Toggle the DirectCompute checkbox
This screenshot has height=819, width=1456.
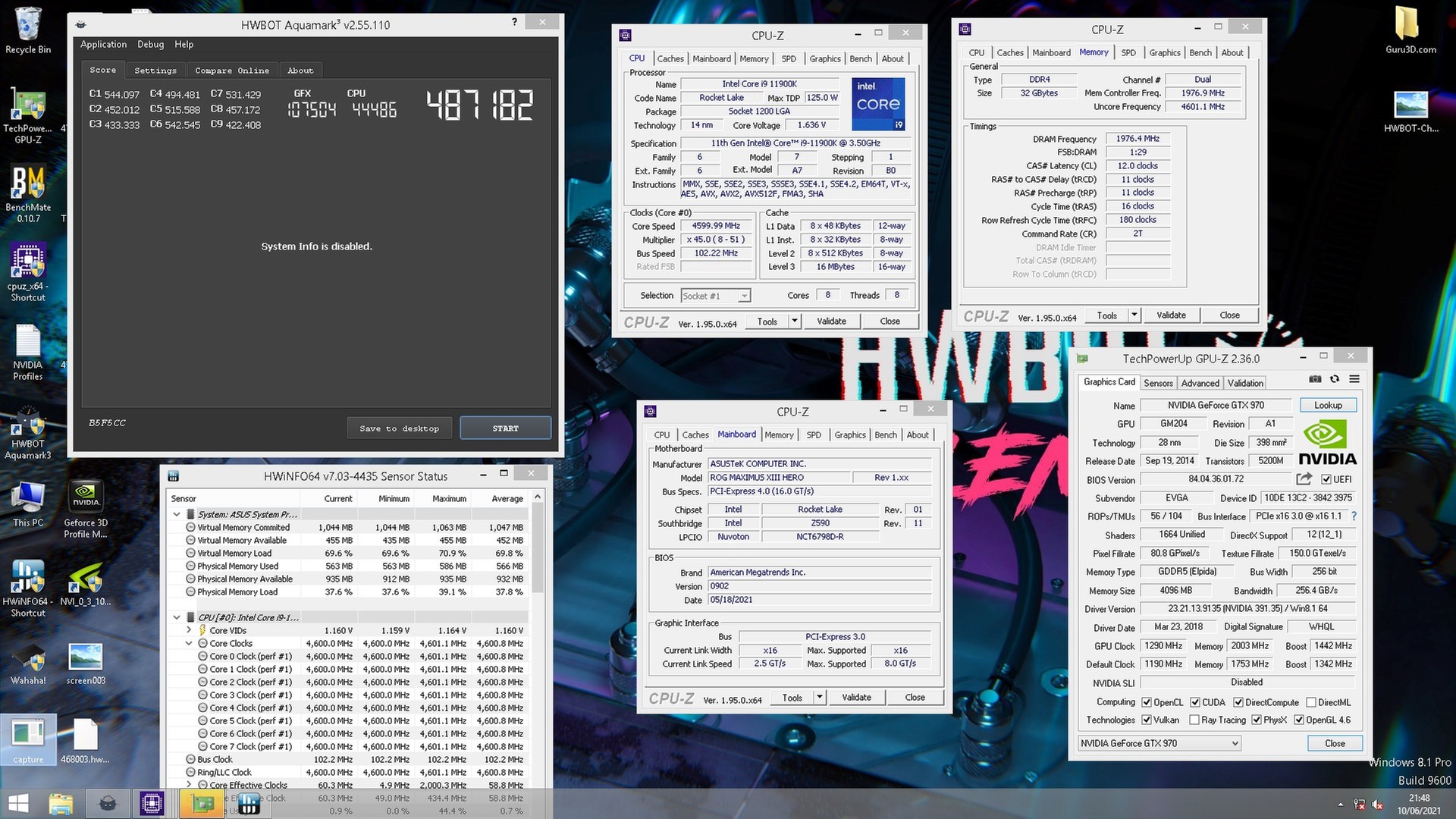click(x=1238, y=702)
